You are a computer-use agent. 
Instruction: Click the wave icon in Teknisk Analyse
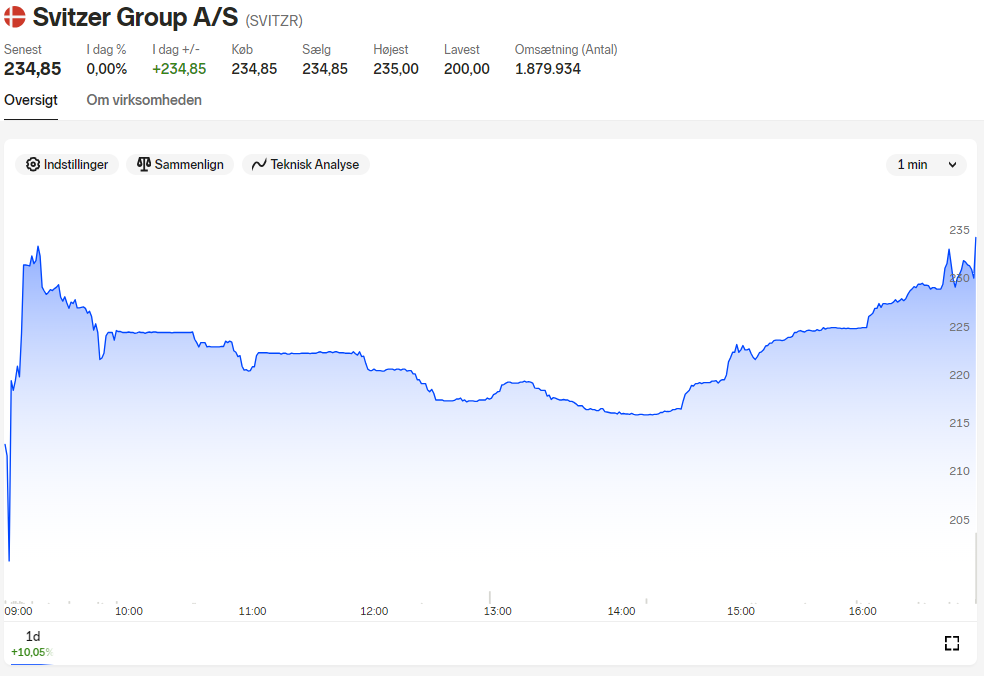(259, 164)
